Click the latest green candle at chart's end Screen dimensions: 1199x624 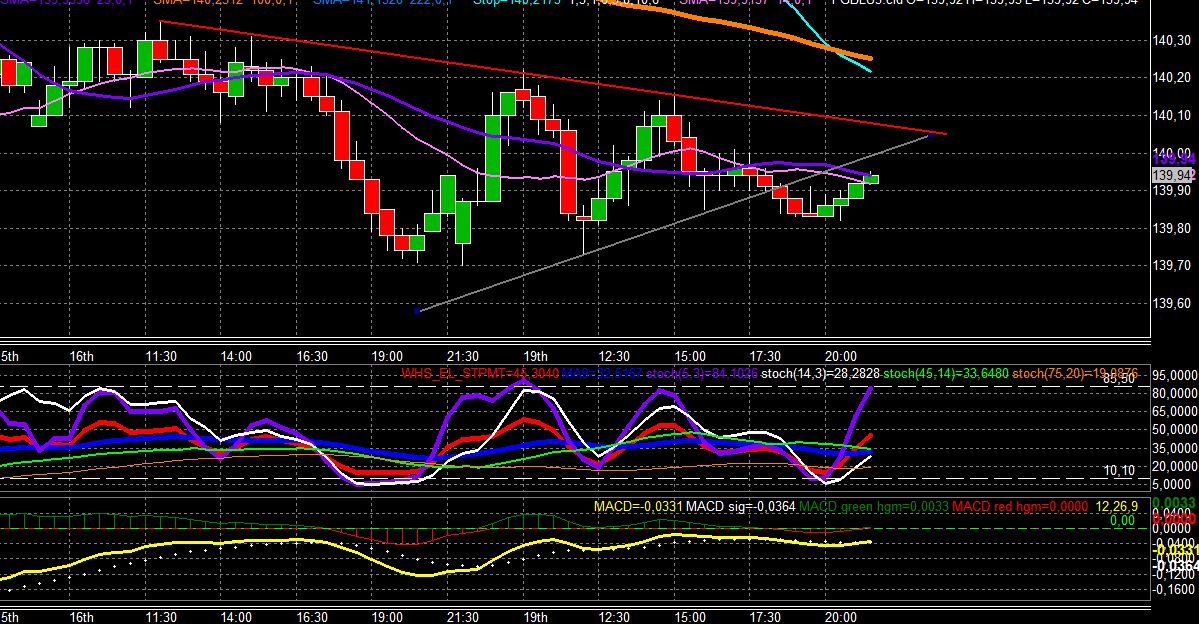(871, 180)
